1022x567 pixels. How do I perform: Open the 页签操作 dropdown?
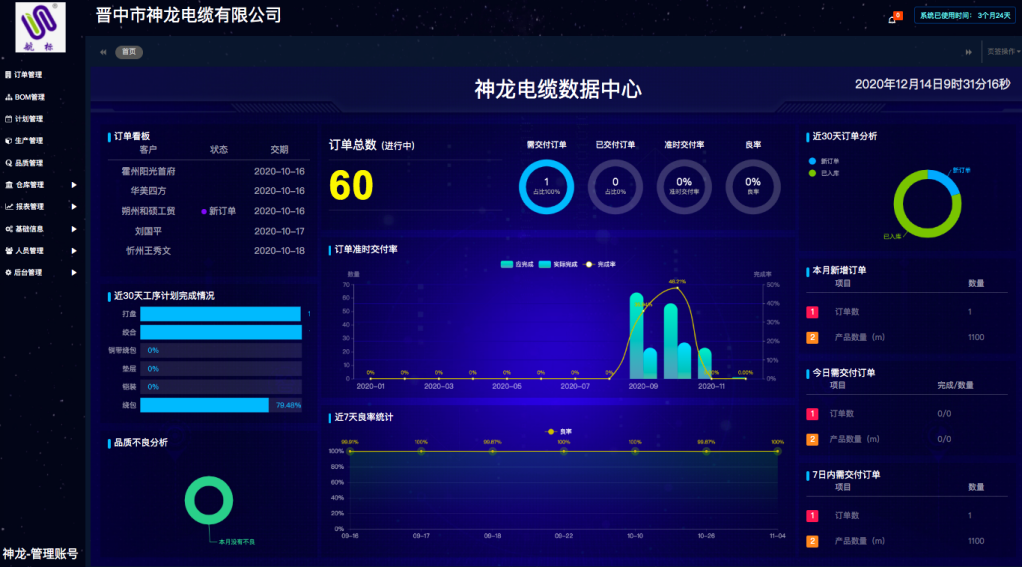click(1003, 51)
